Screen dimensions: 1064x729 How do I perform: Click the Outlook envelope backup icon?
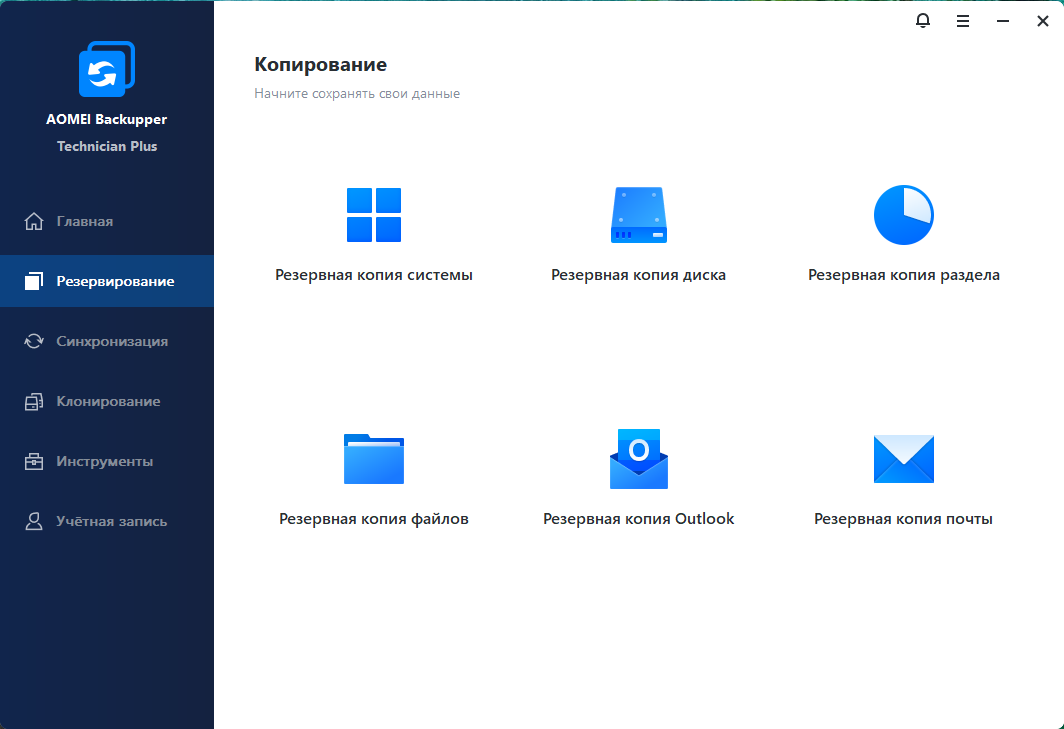coord(638,459)
